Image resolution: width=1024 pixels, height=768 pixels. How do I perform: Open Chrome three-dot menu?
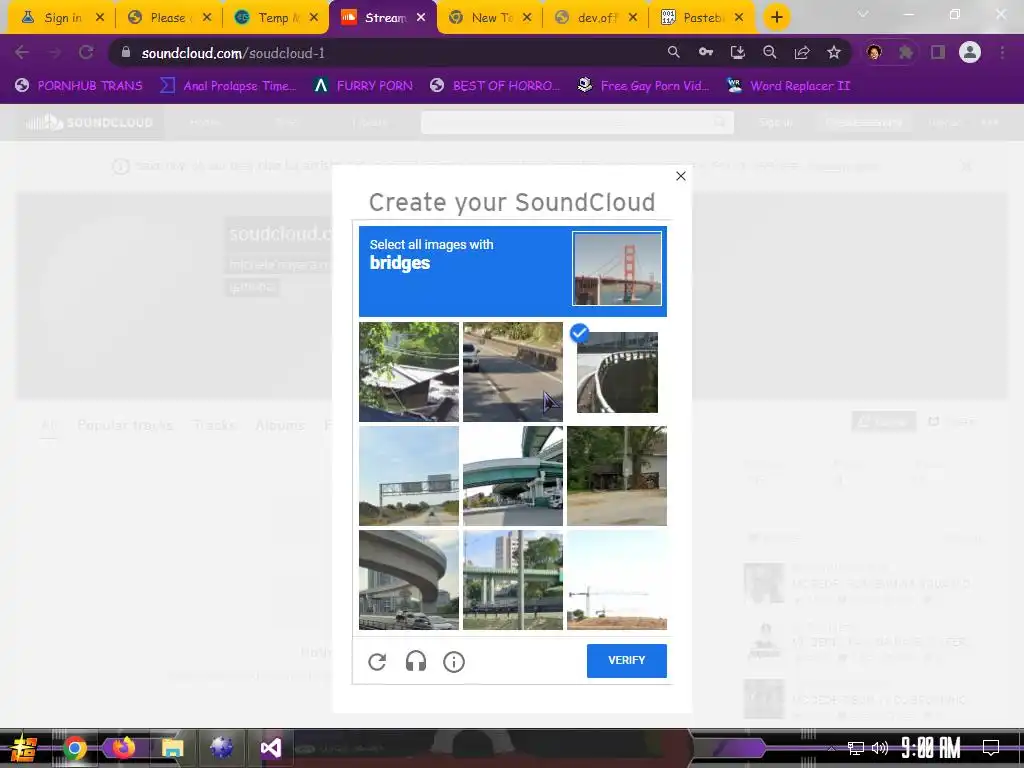coord(1002,52)
